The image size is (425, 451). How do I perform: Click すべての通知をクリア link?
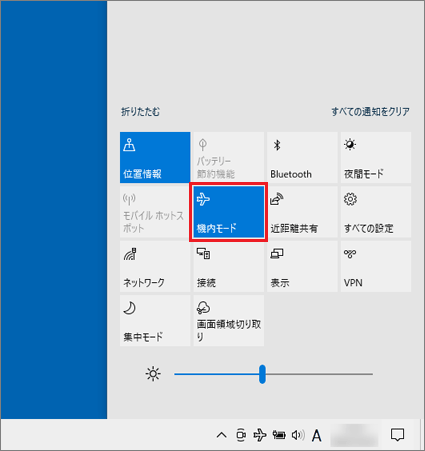(x=370, y=112)
